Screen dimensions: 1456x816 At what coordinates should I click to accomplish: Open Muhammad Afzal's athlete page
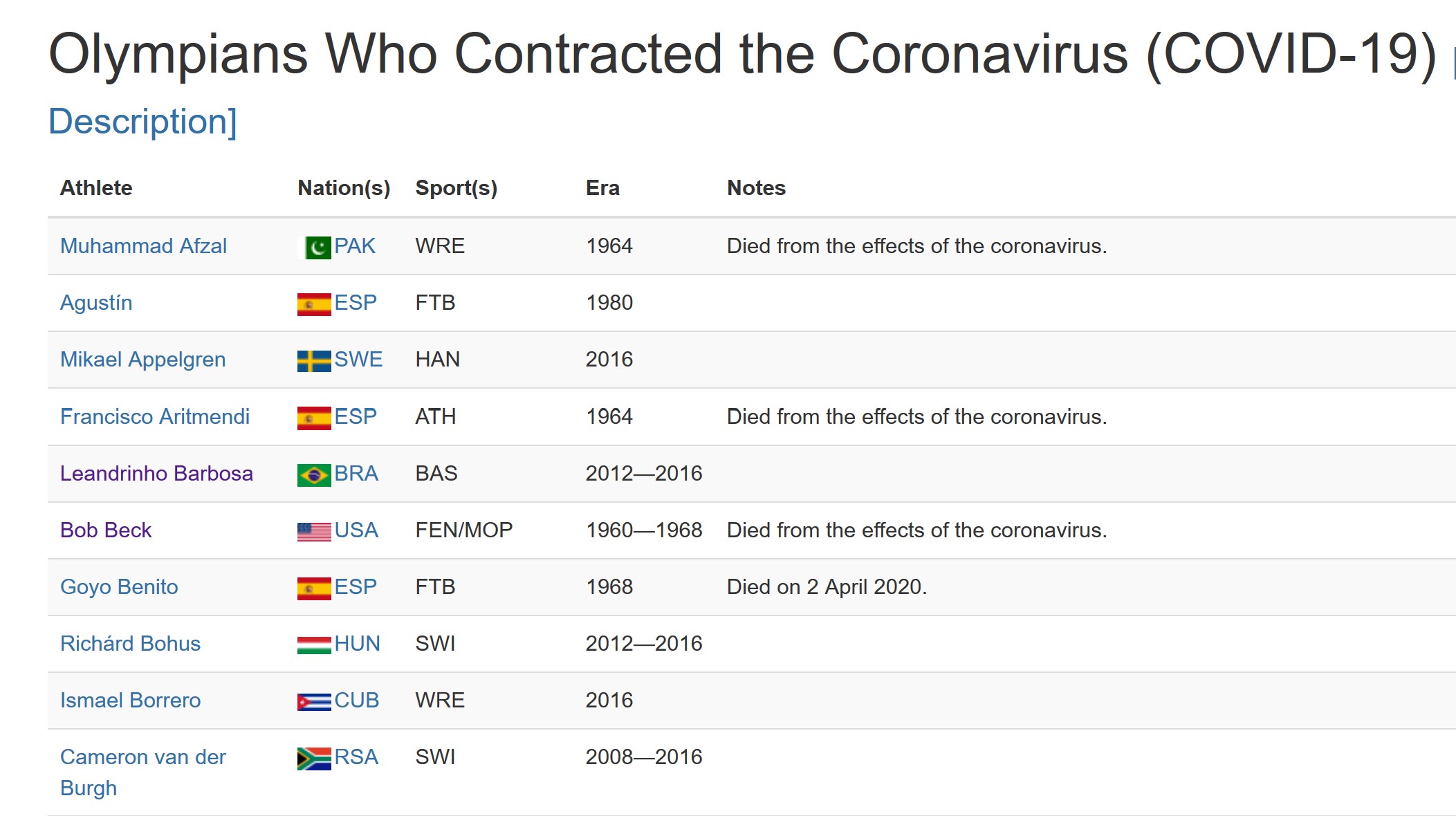pyautogui.click(x=143, y=246)
